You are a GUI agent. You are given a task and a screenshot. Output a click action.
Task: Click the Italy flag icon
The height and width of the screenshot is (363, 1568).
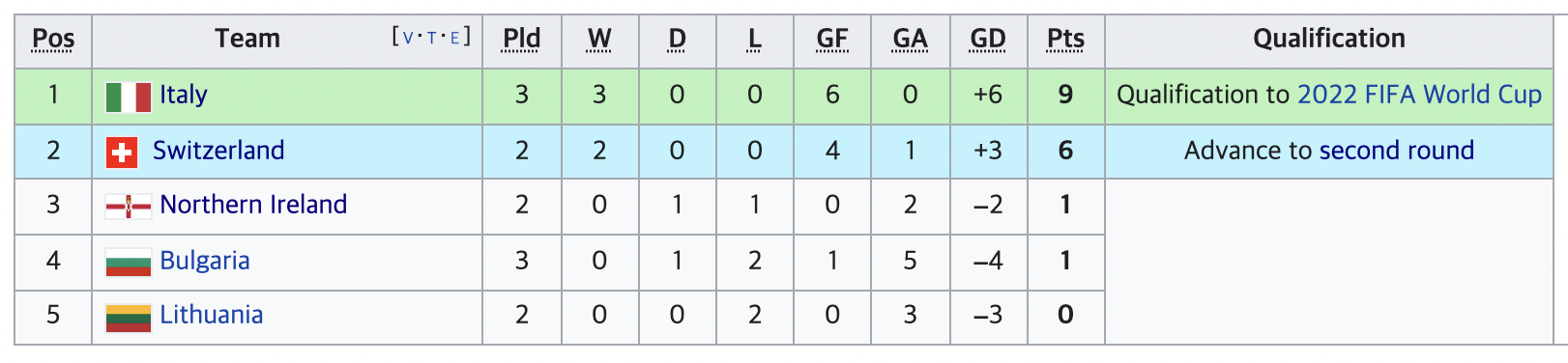(x=128, y=97)
